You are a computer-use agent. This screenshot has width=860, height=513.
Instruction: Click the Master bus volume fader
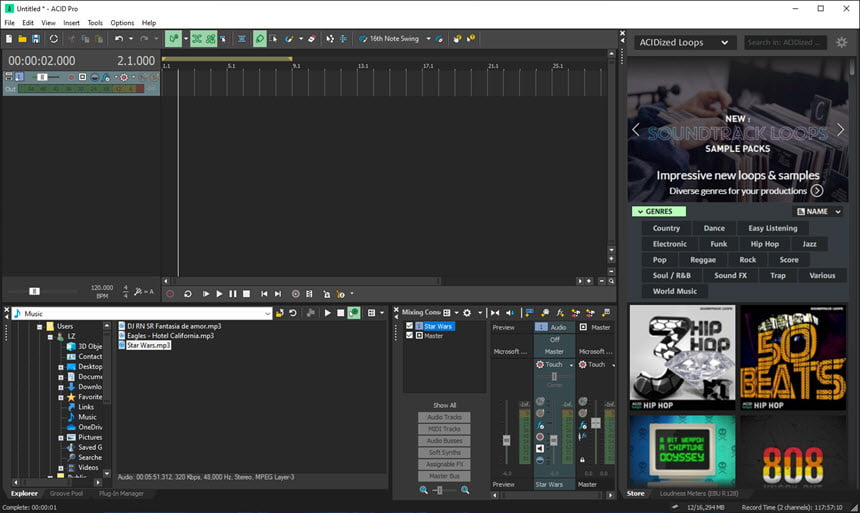(x=596, y=422)
